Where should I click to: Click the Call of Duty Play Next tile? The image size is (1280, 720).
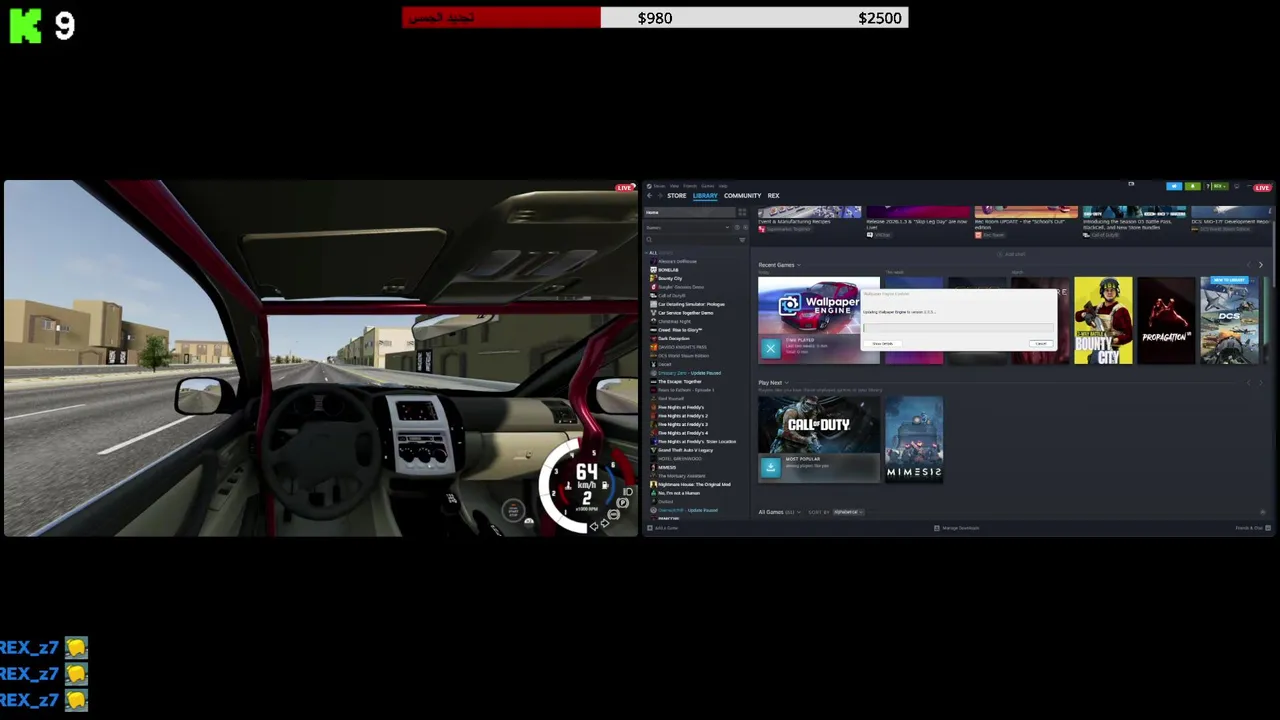(x=819, y=439)
